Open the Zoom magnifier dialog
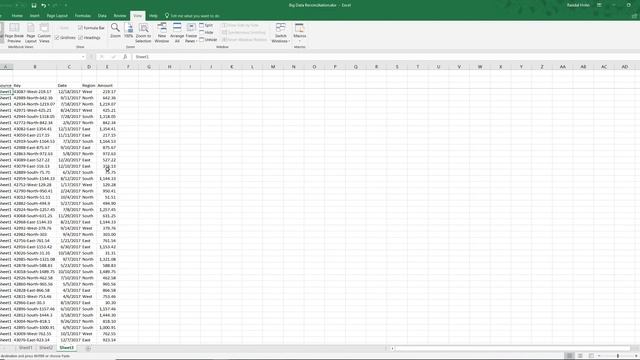The image size is (640, 360). coord(116,31)
